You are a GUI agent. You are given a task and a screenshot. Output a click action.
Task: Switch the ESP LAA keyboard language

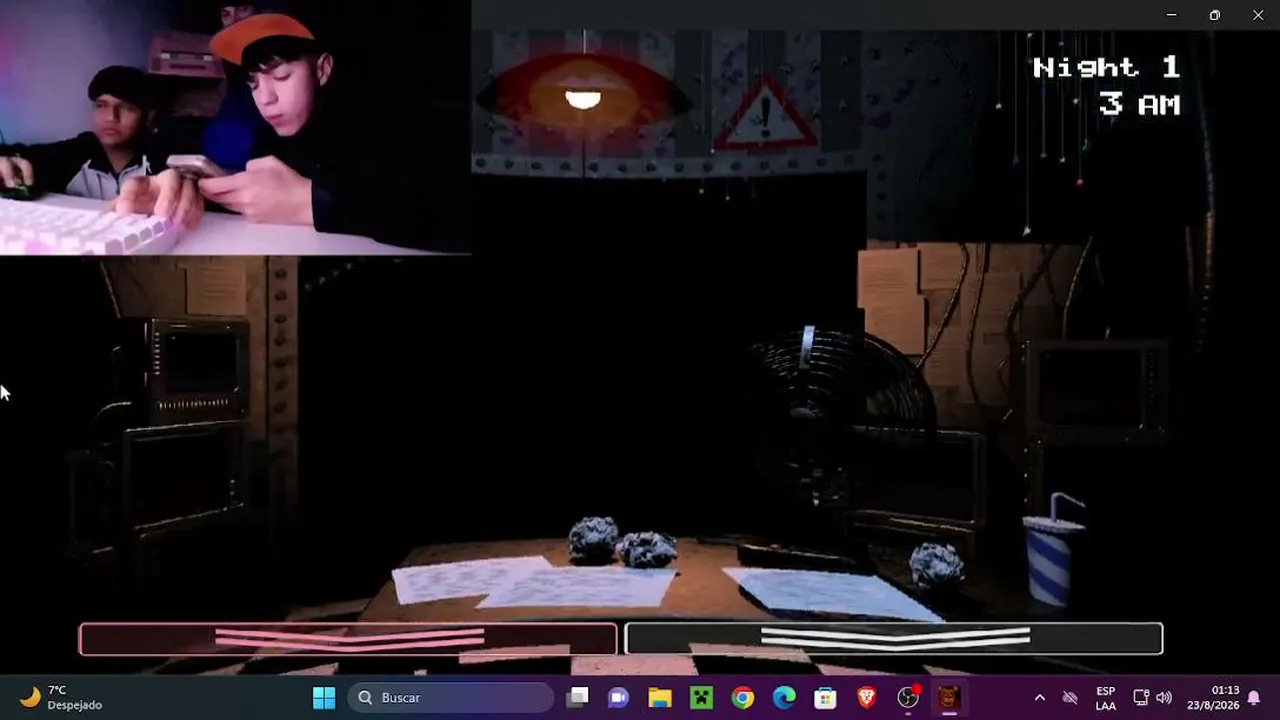pos(1105,698)
